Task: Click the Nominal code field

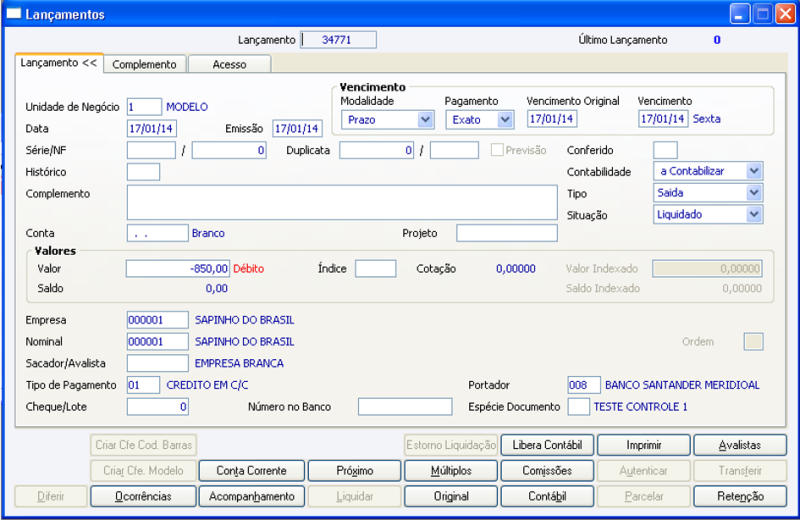Action: 158,341
